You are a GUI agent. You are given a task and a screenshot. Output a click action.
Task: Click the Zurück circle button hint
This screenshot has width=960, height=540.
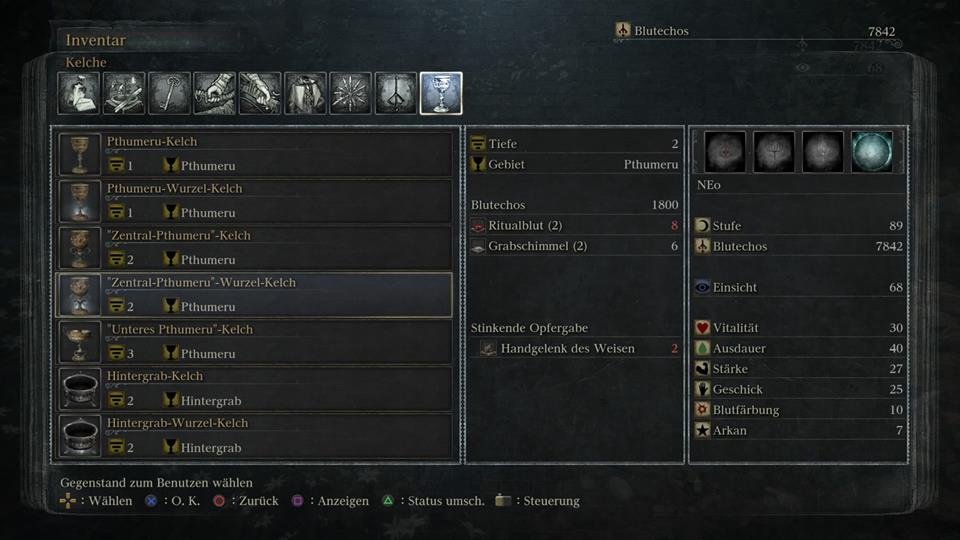click(x=246, y=501)
